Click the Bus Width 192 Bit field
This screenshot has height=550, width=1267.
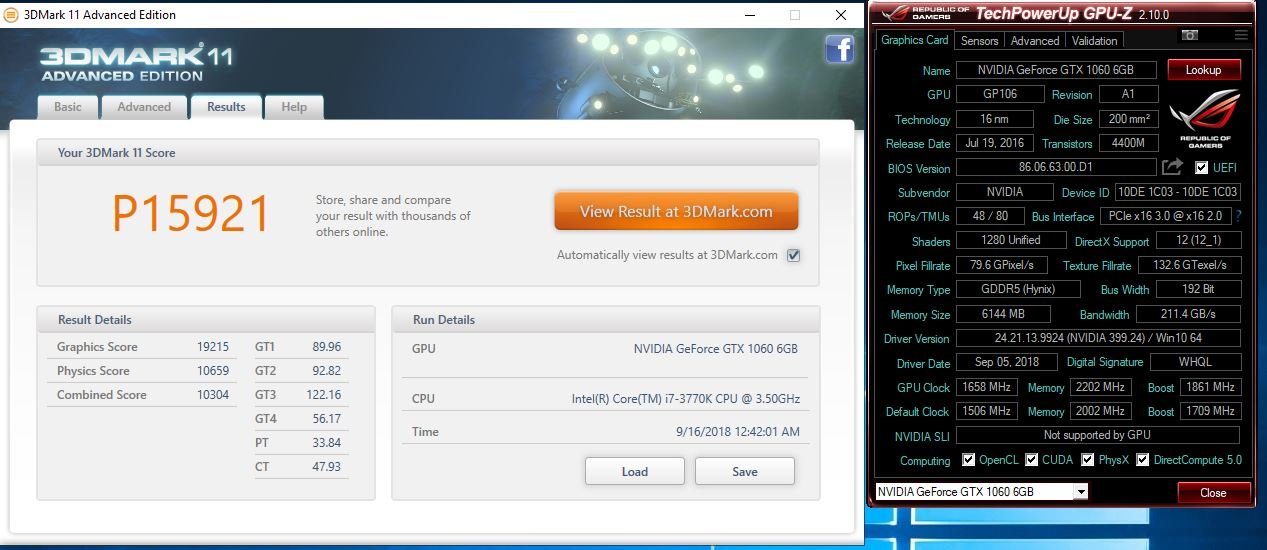(1198, 289)
